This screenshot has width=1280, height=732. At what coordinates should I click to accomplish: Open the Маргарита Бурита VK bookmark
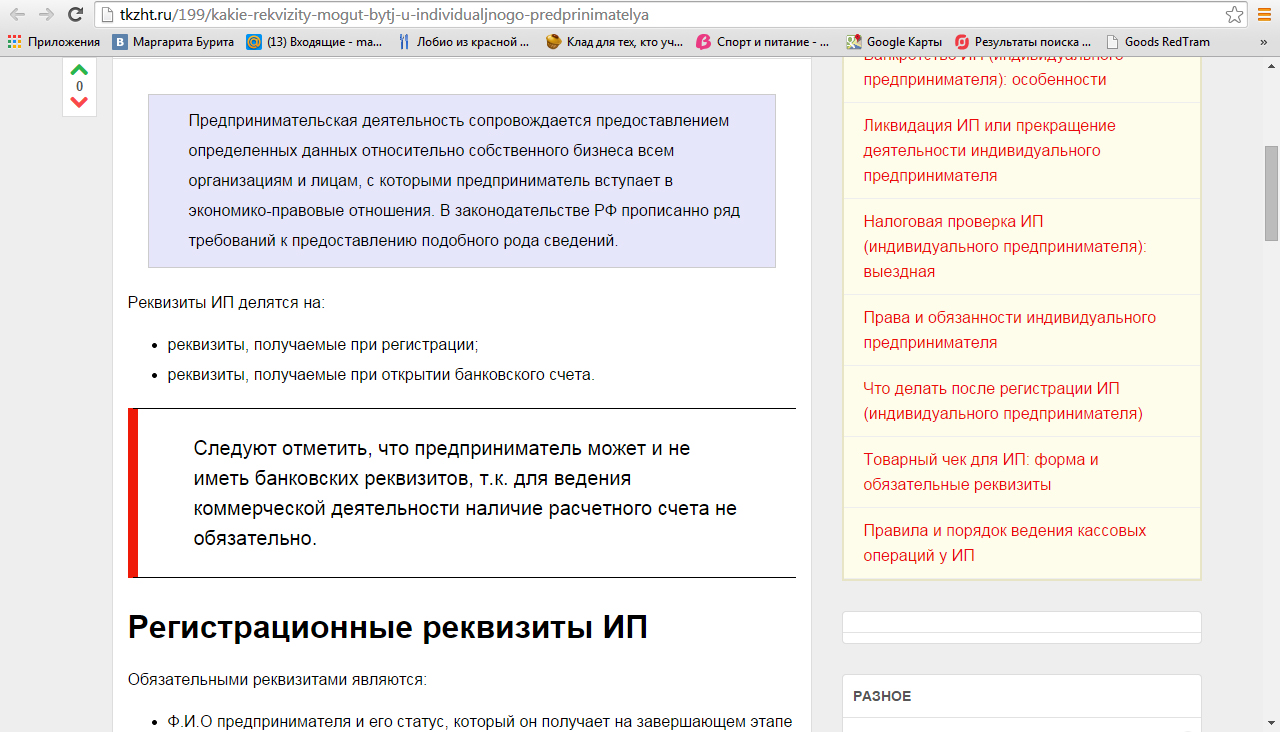tap(173, 42)
